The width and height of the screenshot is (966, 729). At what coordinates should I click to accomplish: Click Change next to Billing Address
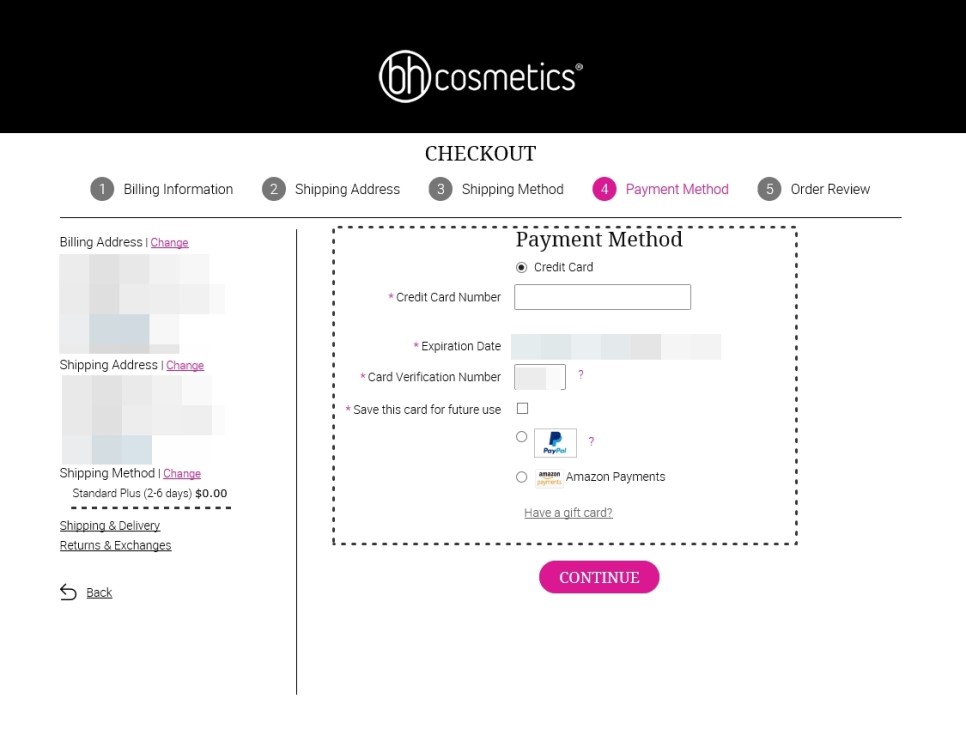pos(169,242)
